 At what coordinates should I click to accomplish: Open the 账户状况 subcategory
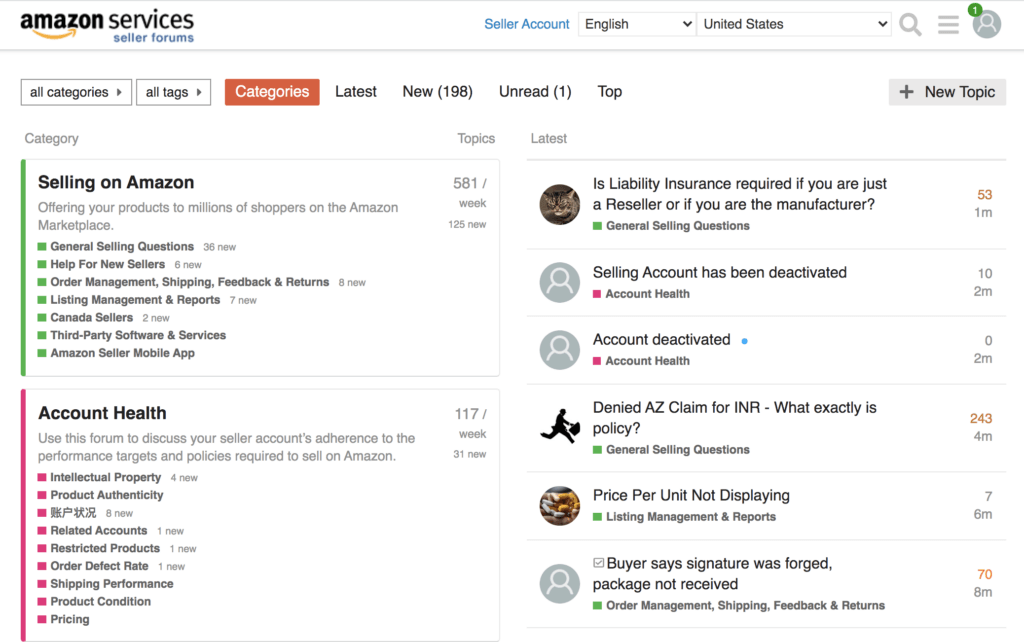[x=73, y=513]
